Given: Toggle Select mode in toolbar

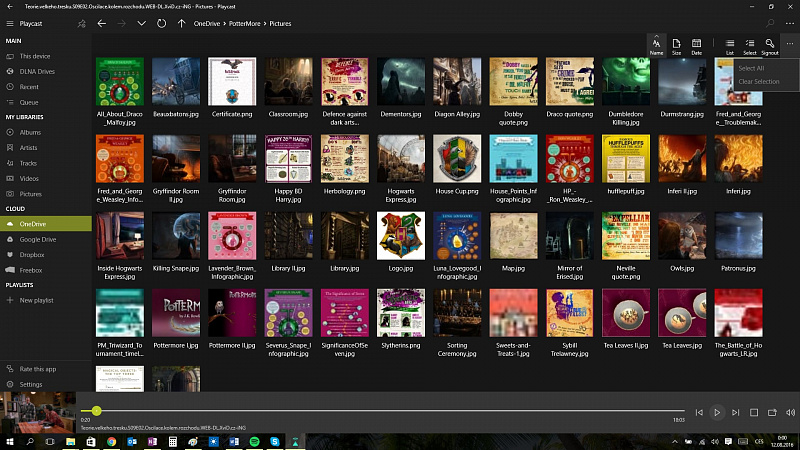Looking at the screenshot, I should 749,46.
